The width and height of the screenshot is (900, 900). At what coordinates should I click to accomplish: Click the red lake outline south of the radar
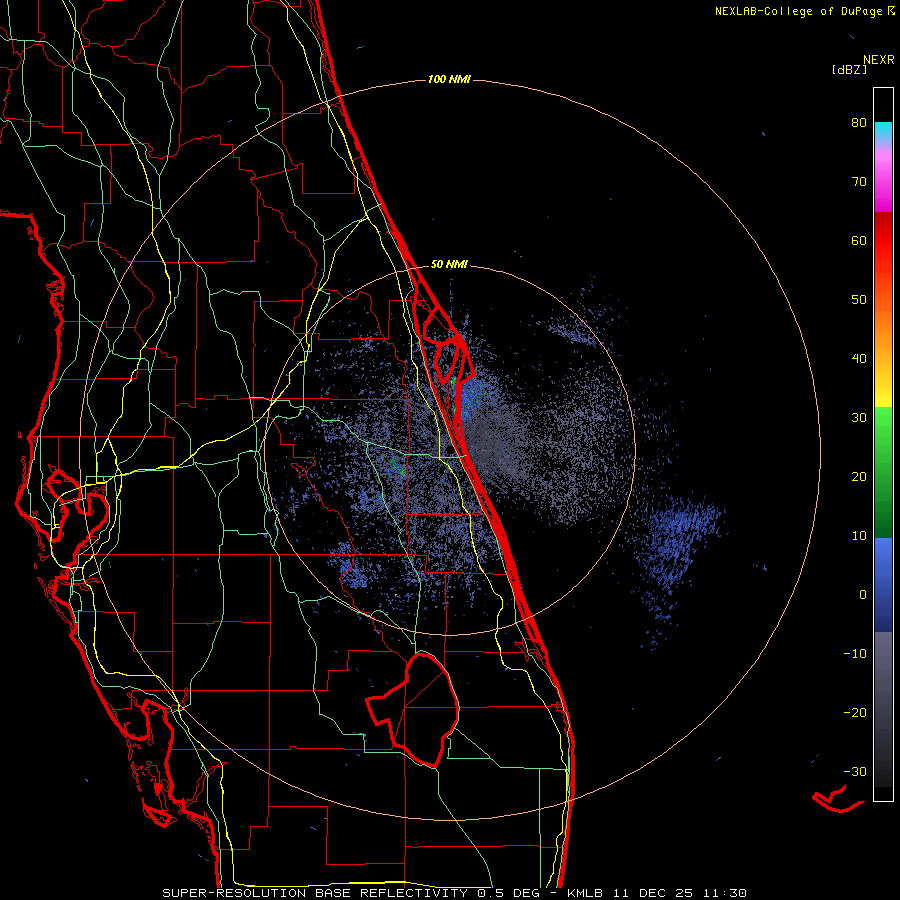pyautogui.click(x=414, y=709)
